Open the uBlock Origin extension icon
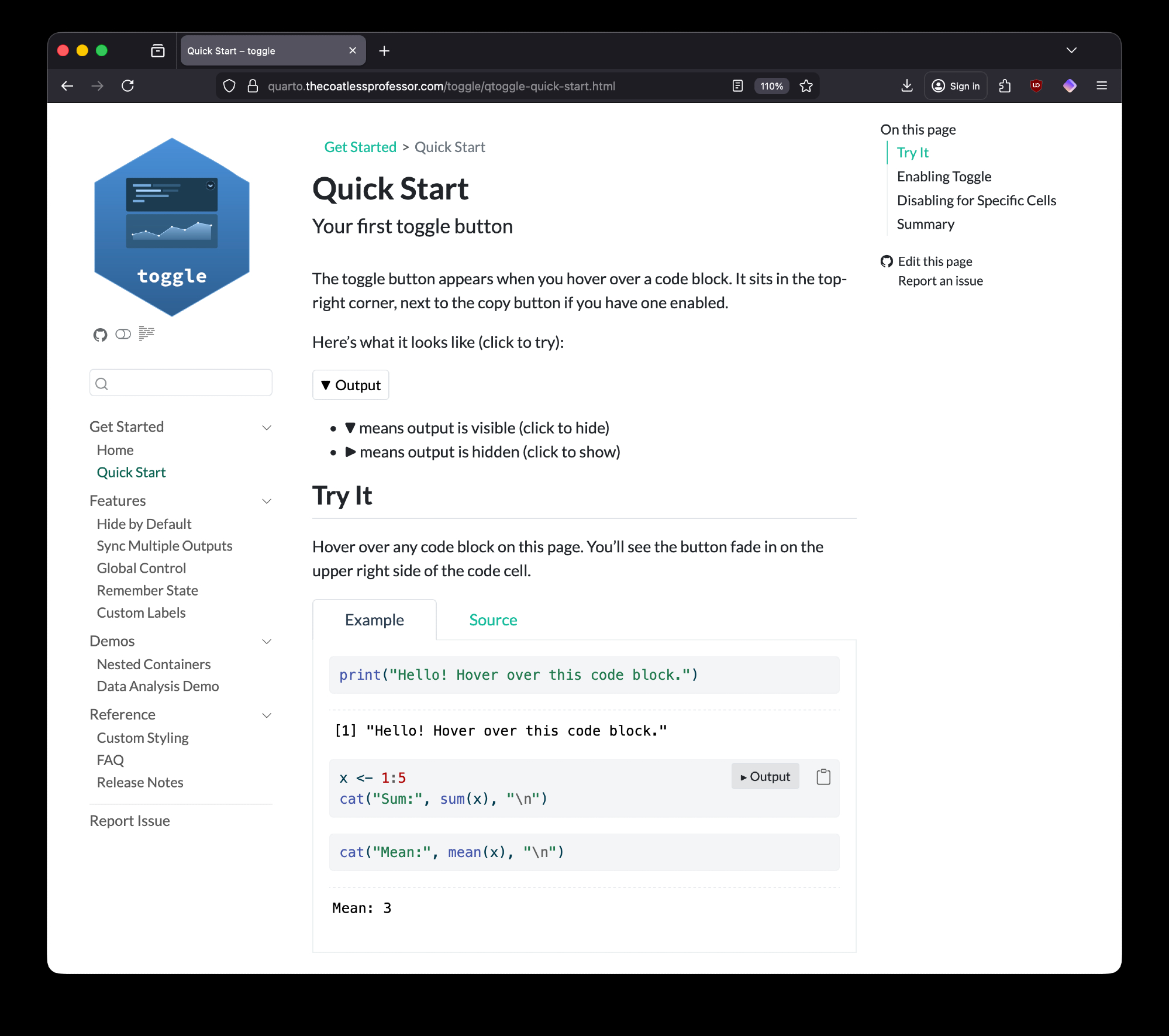 click(x=1036, y=86)
